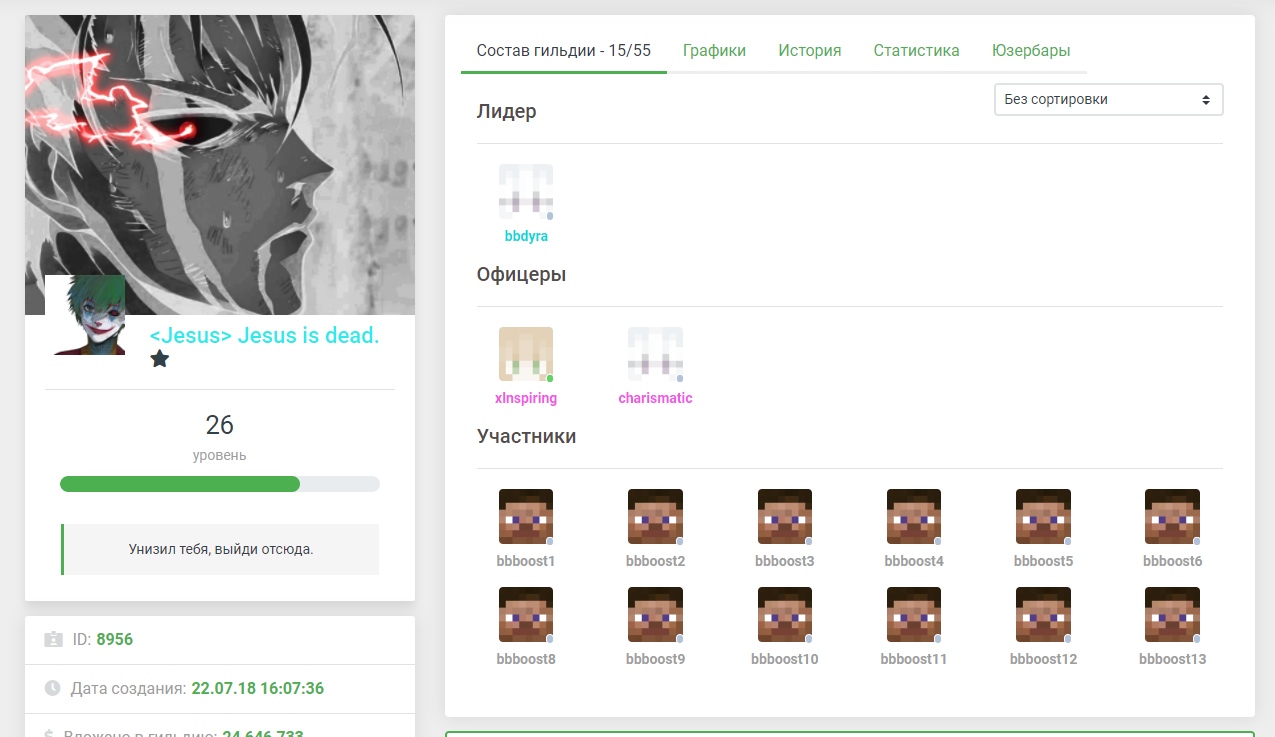Screen dimensions: 1275x737
Task: Click the green guild level progress bar
Action: pos(180,484)
